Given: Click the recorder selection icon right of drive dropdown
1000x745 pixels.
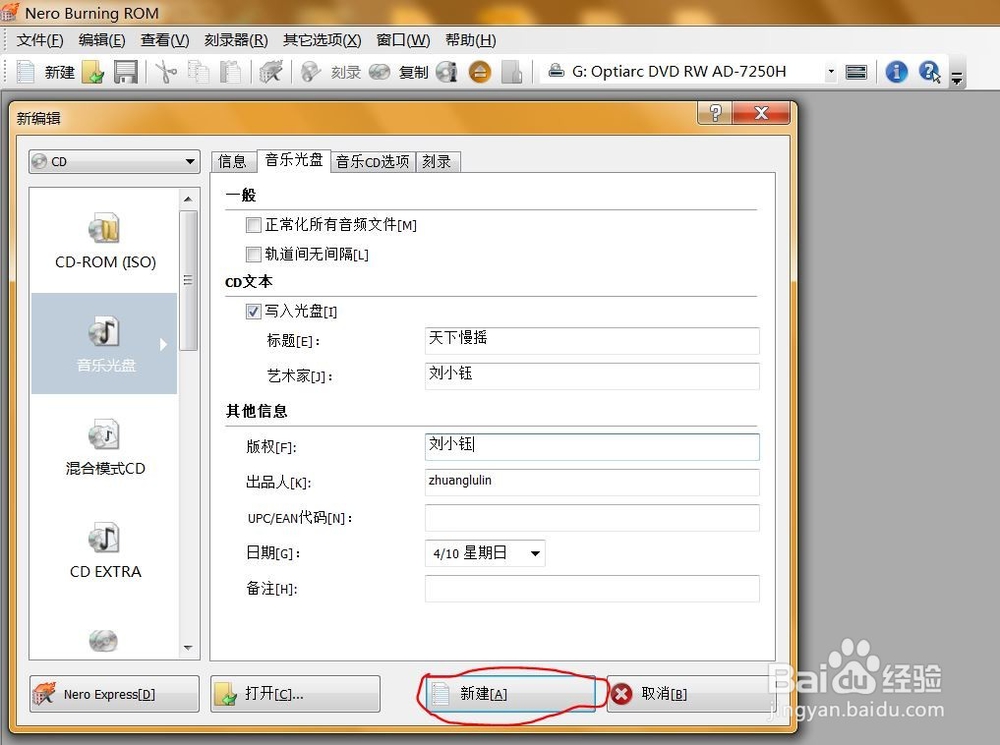Looking at the screenshot, I should pos(856,72).
